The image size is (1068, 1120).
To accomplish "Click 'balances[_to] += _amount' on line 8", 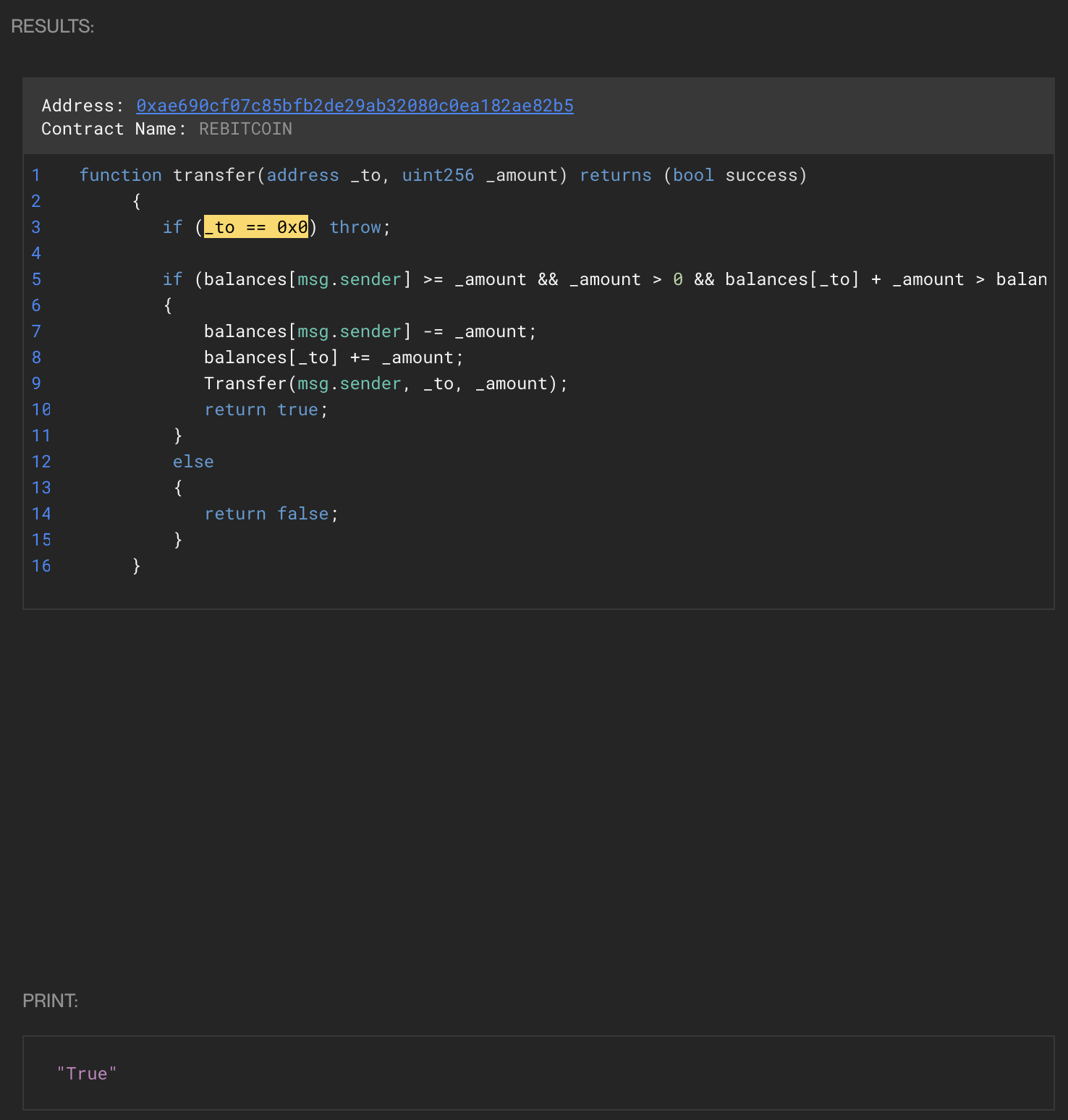I will coord(333,357).
